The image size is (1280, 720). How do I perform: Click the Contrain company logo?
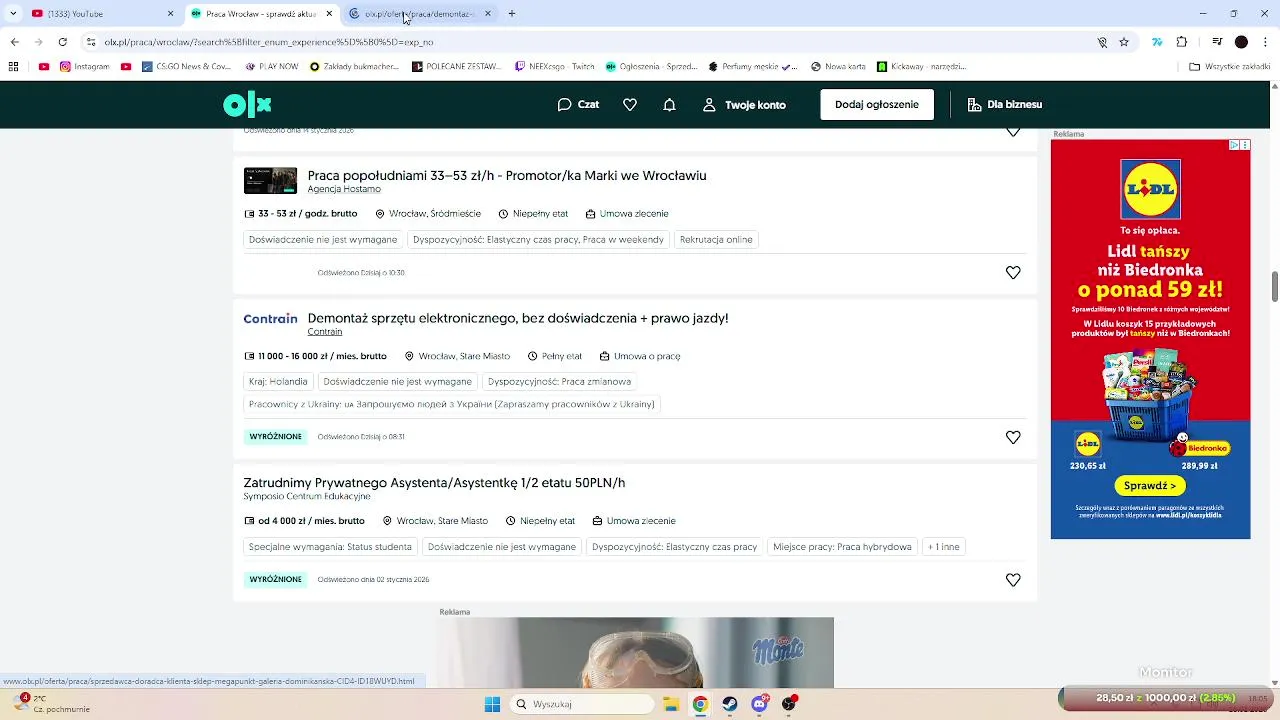point(270,319)
